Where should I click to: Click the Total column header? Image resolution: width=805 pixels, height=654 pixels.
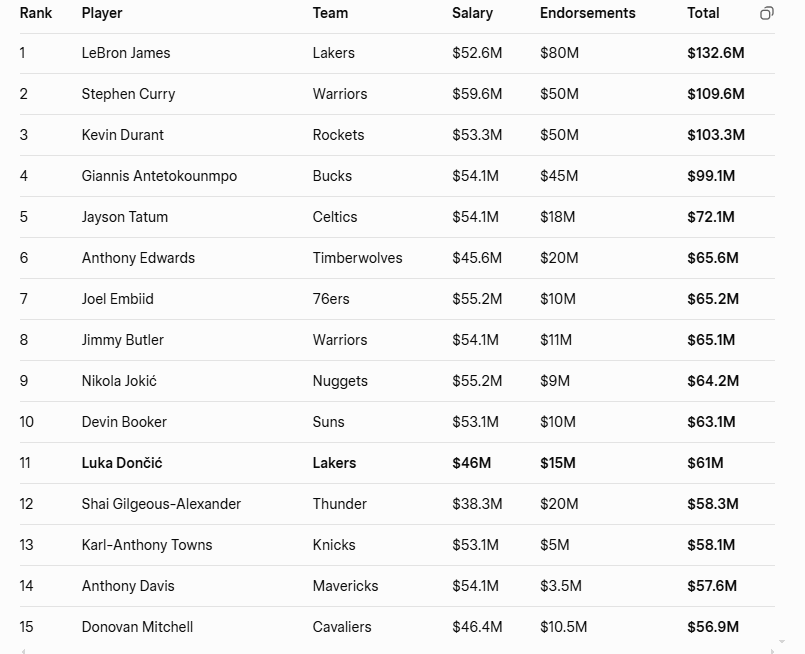703,13
